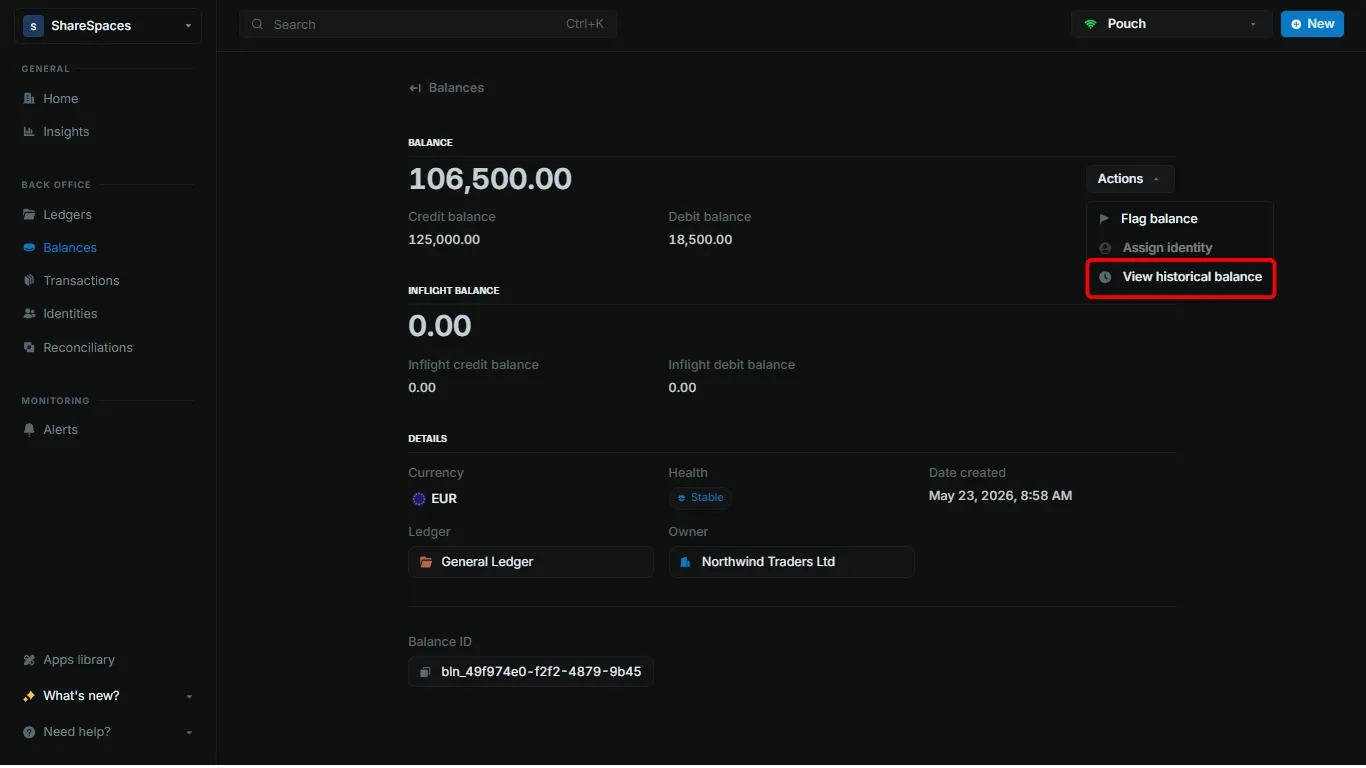
Task: Open the ShareSpaces workspace switcher dropdown
Action: (108, 26)
